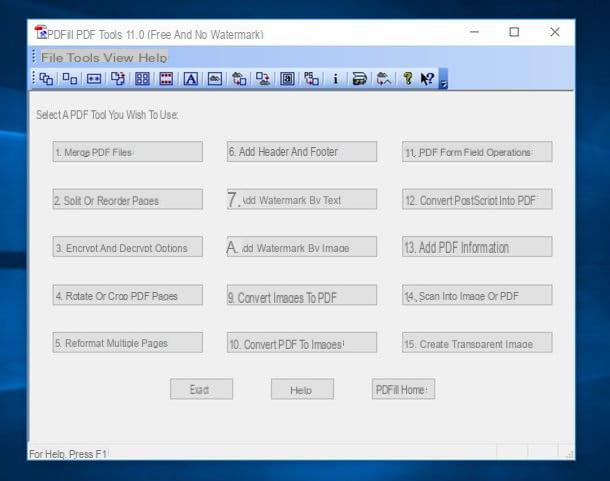Choose 10. Convert PDF To Images button

(x=302, y=343)
